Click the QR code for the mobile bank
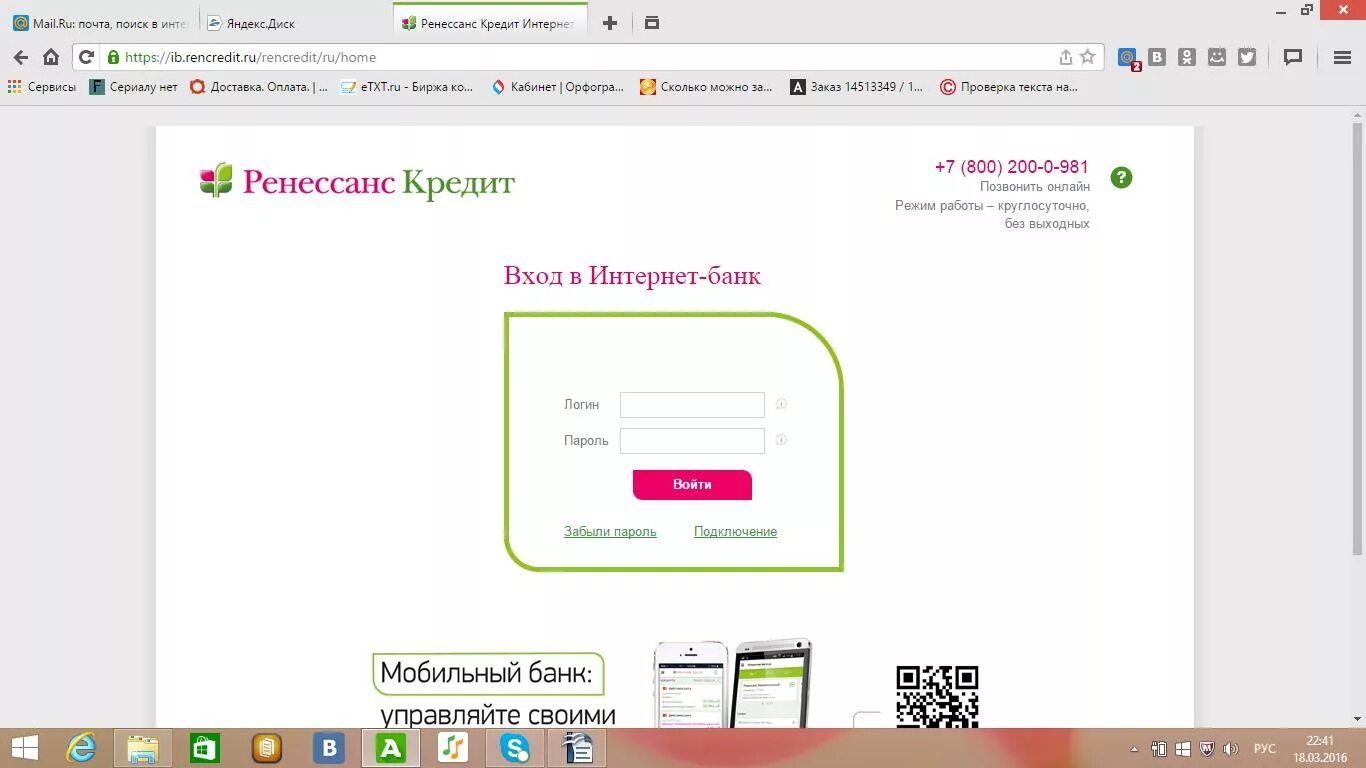Screen dimensions: 1366x768 click(937, 697)
